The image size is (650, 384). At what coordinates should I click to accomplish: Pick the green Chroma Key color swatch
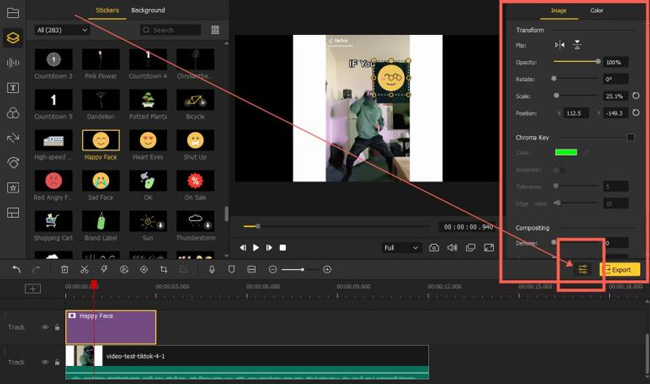point(566,152)
